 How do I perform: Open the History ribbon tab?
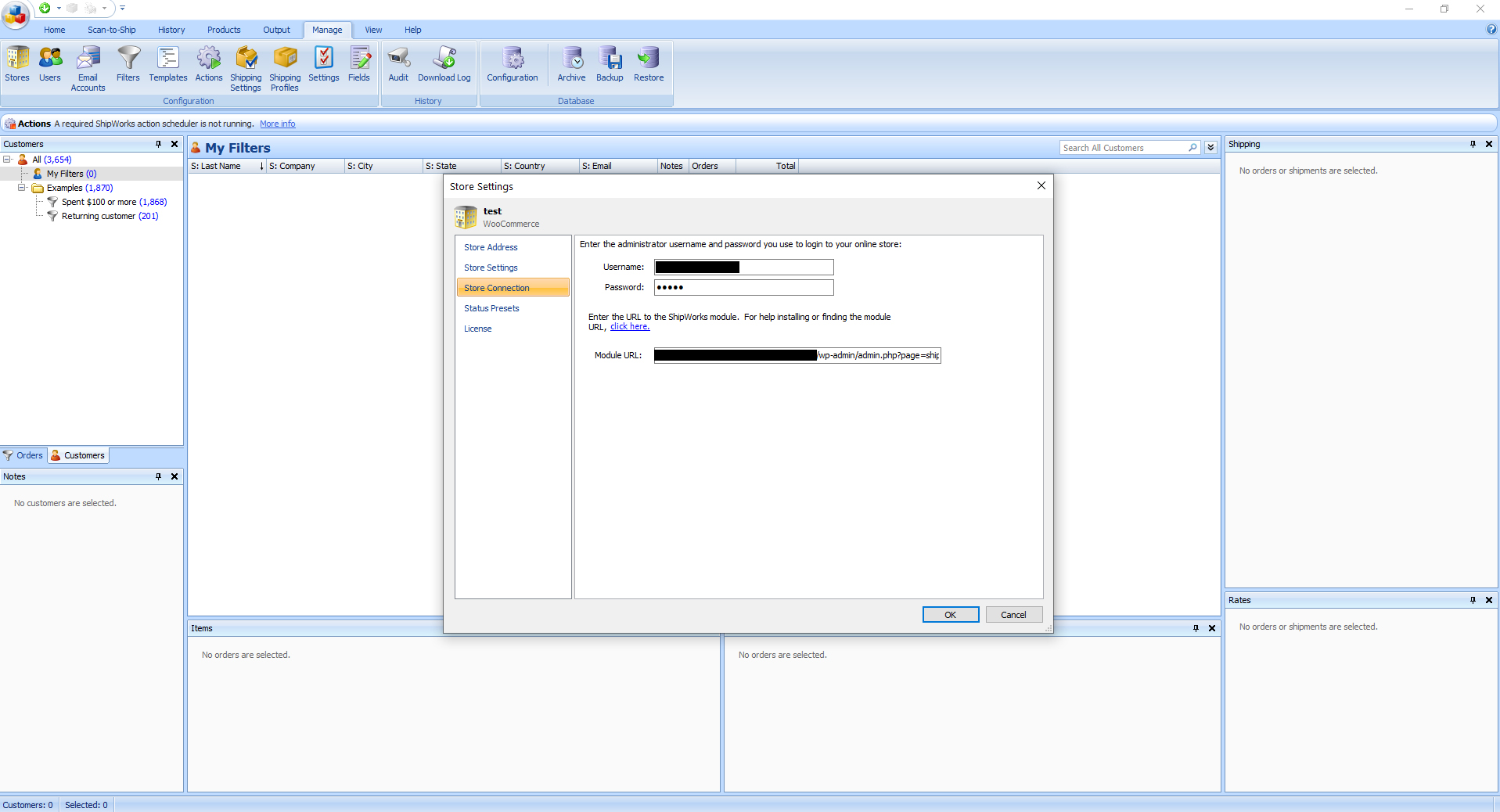click(x=171, y=30)
